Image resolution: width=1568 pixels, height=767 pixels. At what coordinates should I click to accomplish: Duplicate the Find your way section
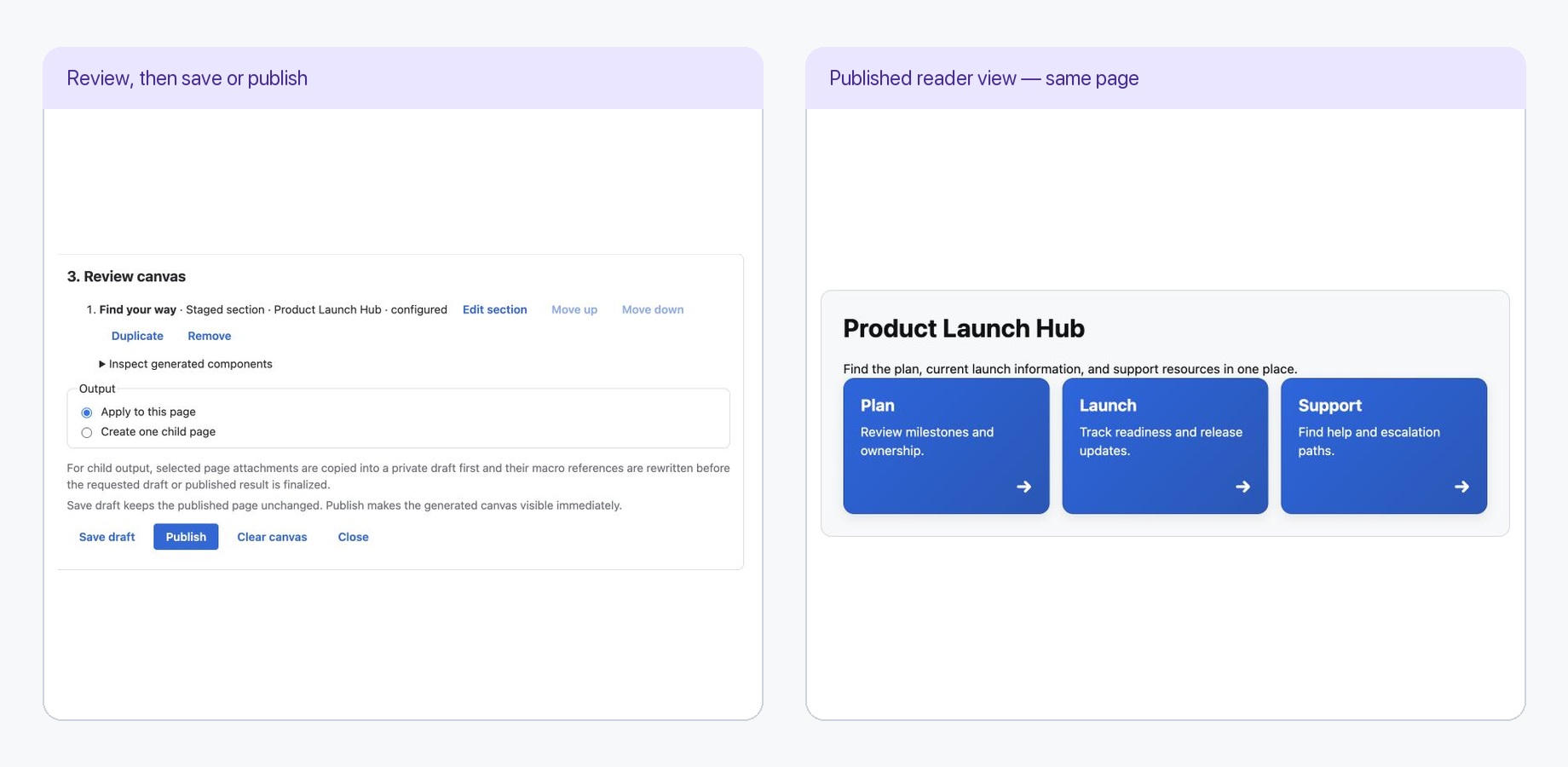click(x=137, y=336)
